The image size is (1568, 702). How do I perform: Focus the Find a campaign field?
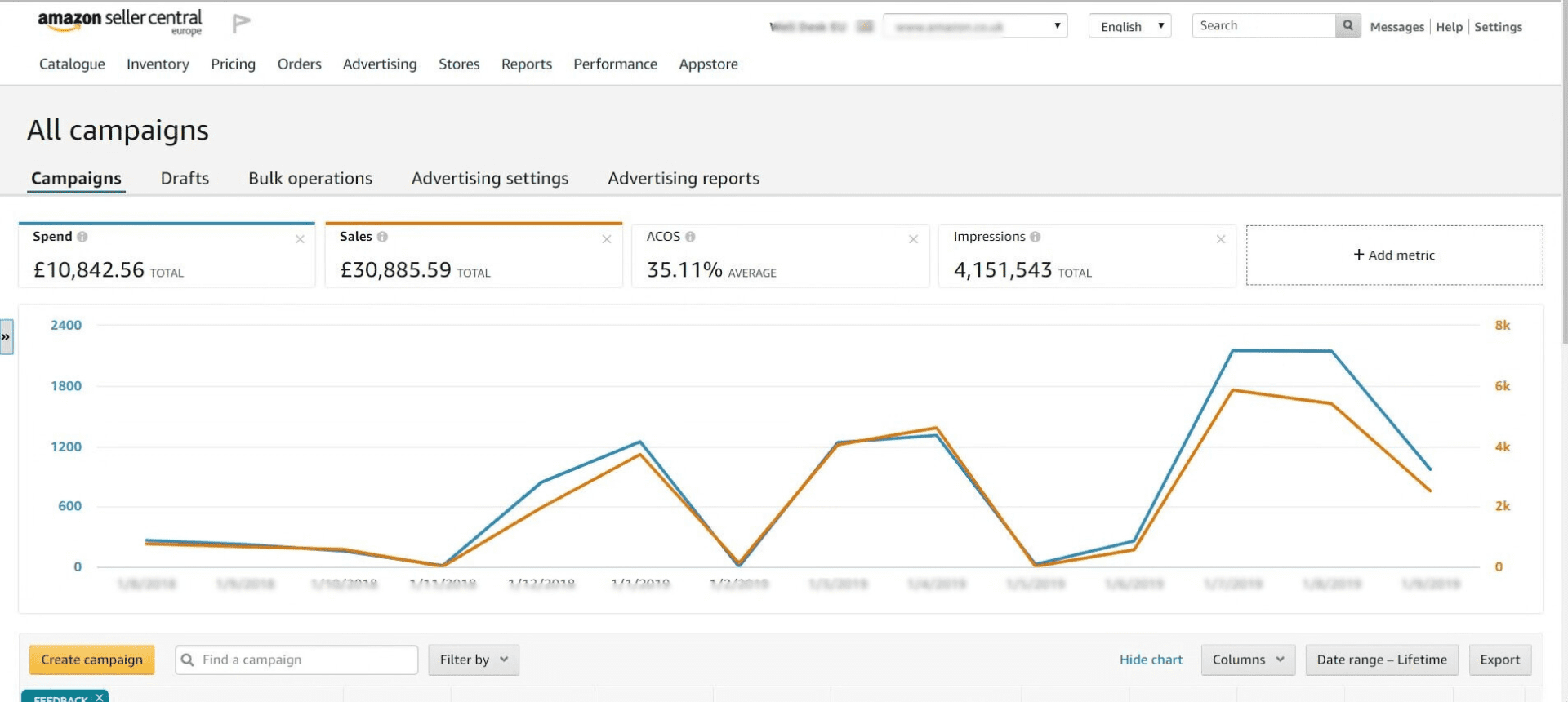296,660
